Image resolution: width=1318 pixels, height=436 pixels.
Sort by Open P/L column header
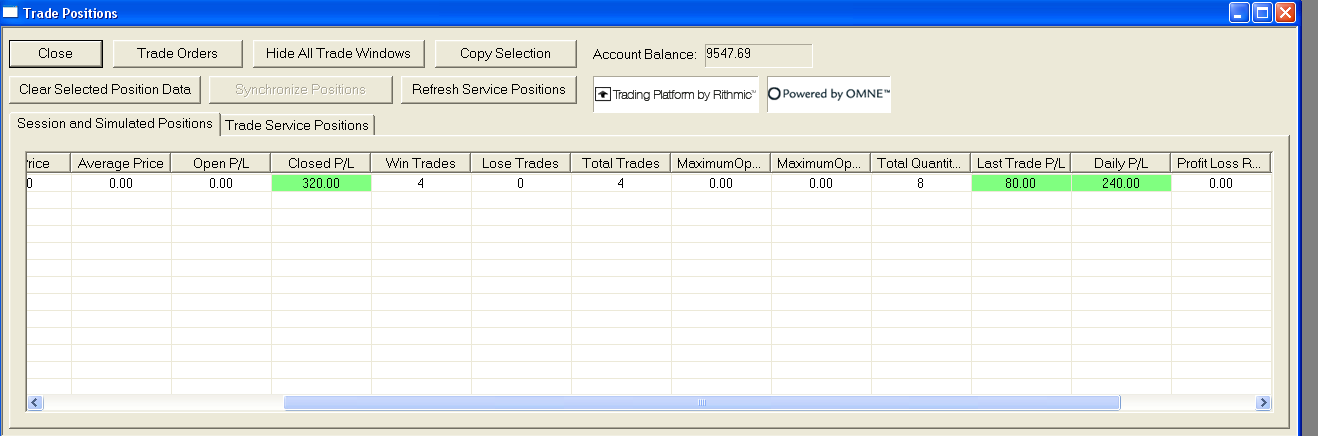click(221, 163)
